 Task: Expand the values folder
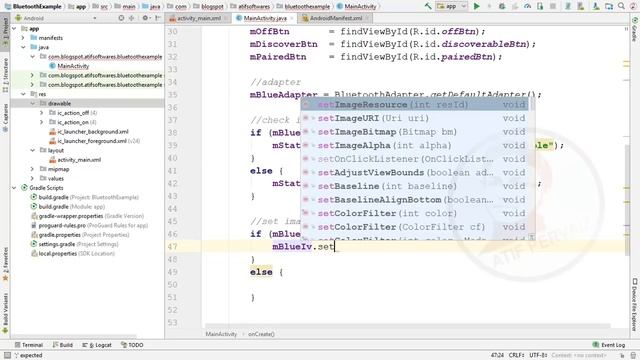(x=33, y=178)
